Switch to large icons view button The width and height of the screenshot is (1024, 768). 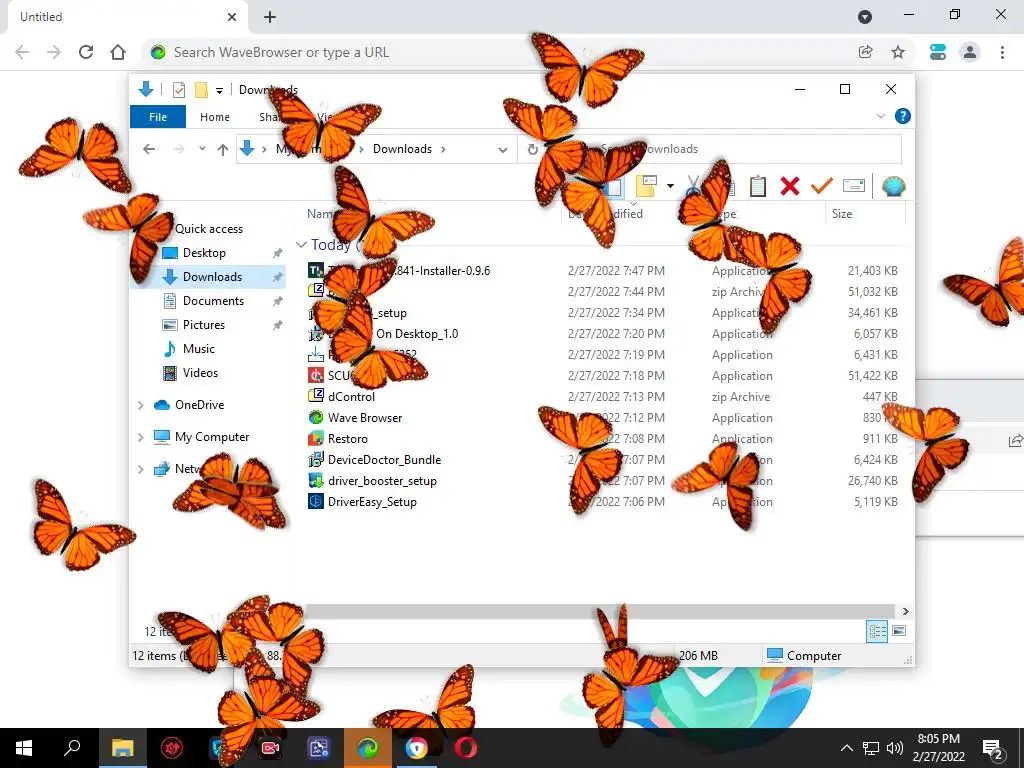[899, 631]
